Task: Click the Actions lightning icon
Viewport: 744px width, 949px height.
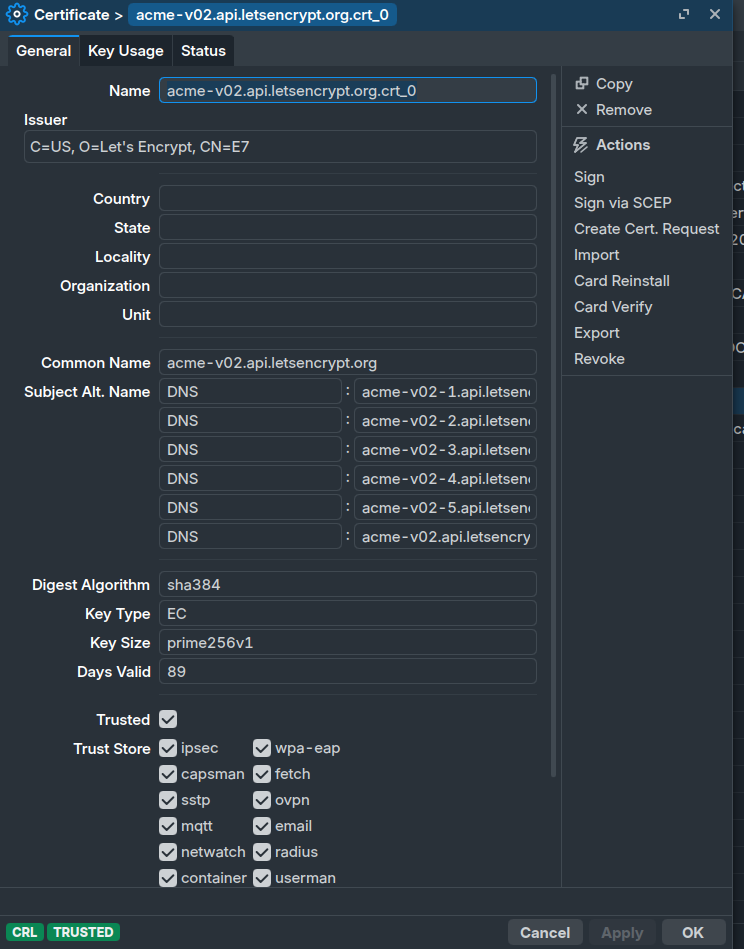Action: tap(581, 145)
